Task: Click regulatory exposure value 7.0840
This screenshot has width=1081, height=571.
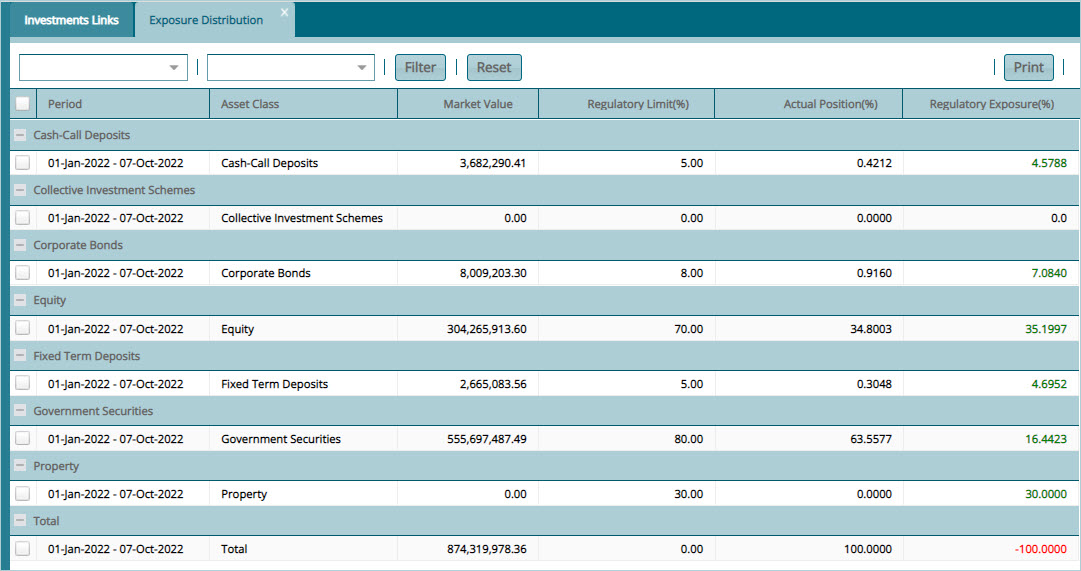Action: coord(1049,273)
